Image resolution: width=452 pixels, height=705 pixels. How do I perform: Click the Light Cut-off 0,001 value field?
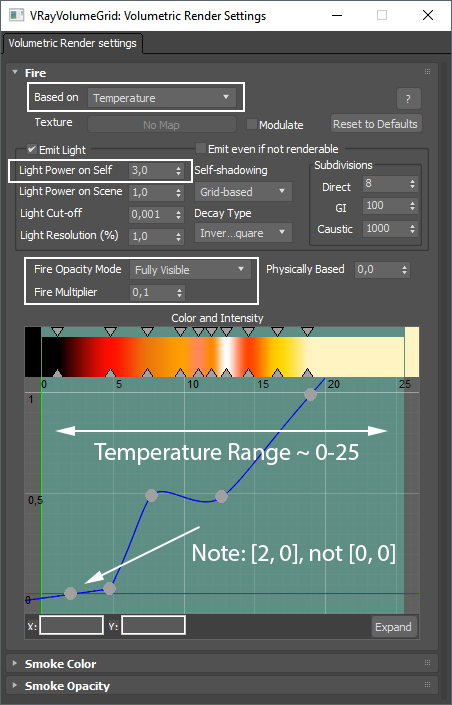(x=152, y=215)
